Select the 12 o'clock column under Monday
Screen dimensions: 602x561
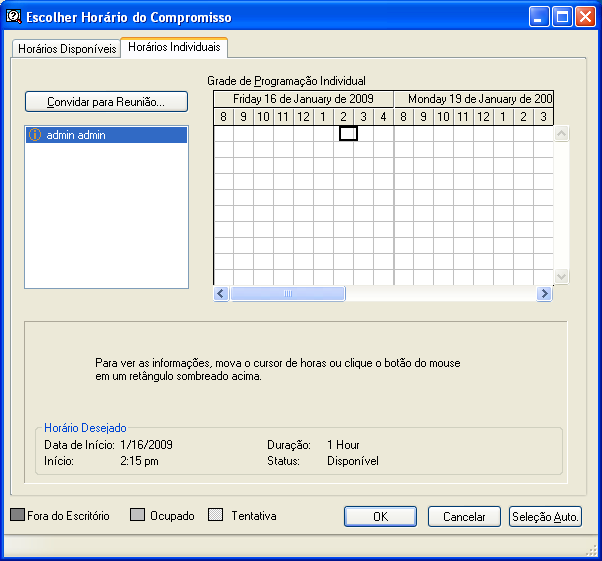tap(483, 116)
